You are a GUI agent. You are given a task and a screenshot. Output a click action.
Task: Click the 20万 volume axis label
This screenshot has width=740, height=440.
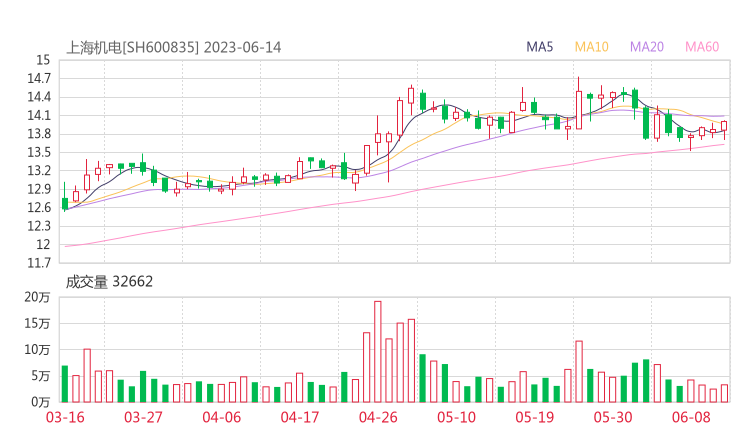pos(37,297)
